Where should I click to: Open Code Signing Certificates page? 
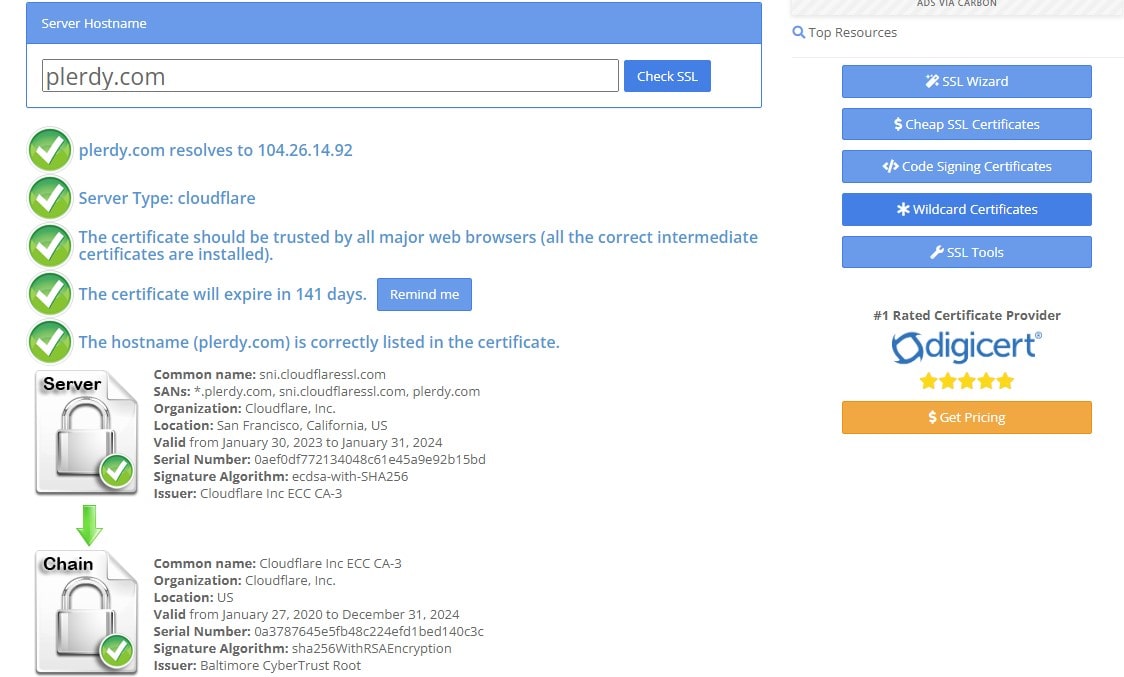(966, 166)
